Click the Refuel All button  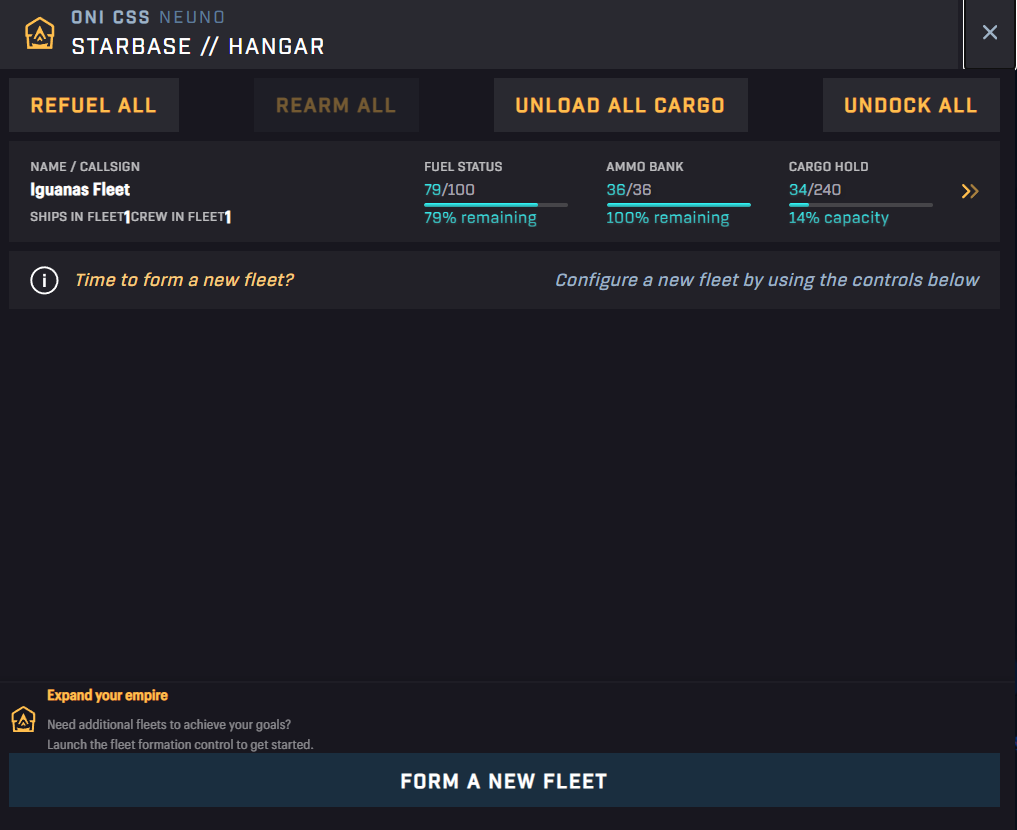pyautogui.click(x=94, y=105)
